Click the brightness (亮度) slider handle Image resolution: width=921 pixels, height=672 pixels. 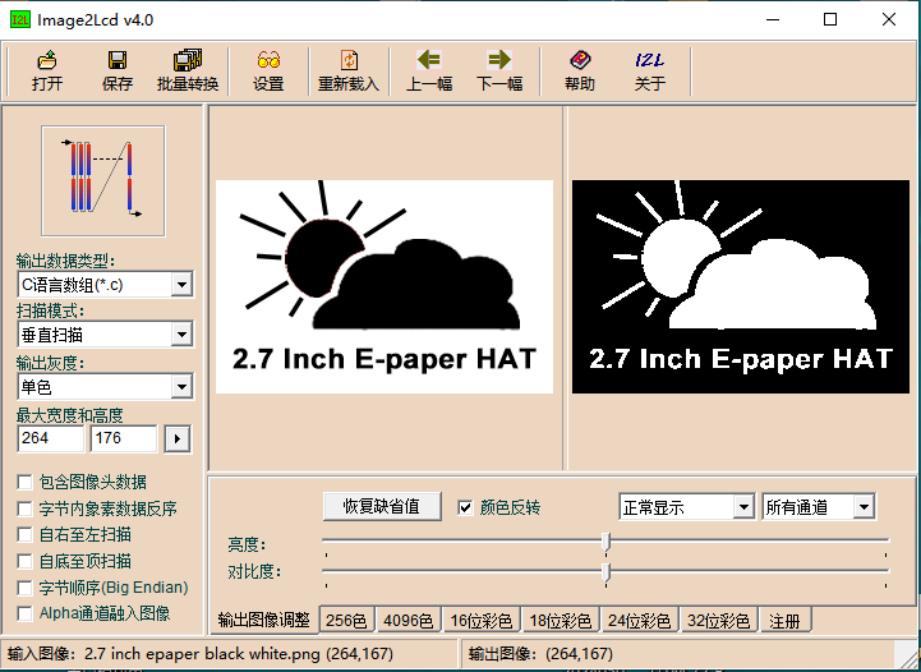pyautogui.click(x=606, y=542)
